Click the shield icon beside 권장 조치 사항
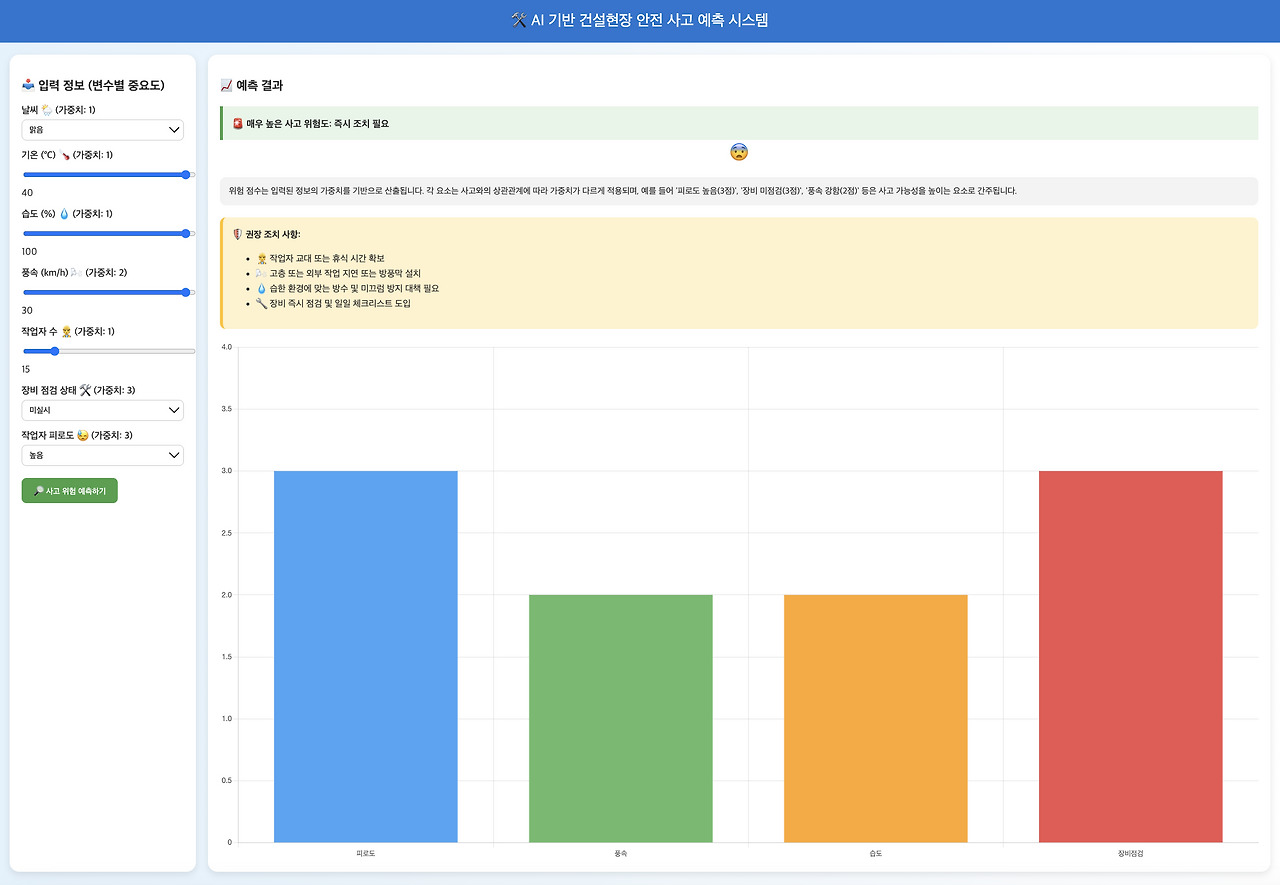The image size is (1280, 885). pyautogui.click(x=237, y=235)
